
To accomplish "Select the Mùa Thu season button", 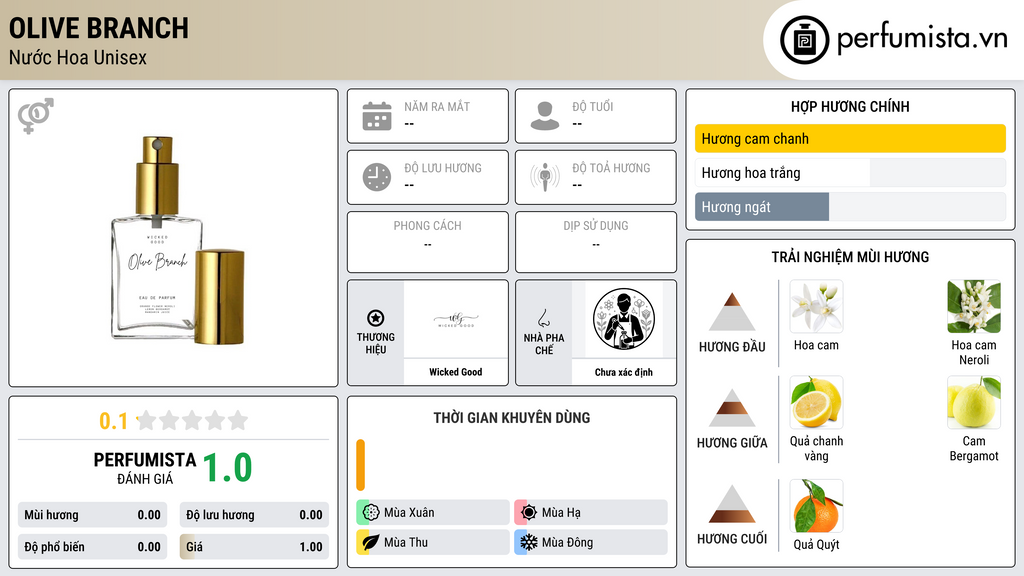I will point(433,542).
